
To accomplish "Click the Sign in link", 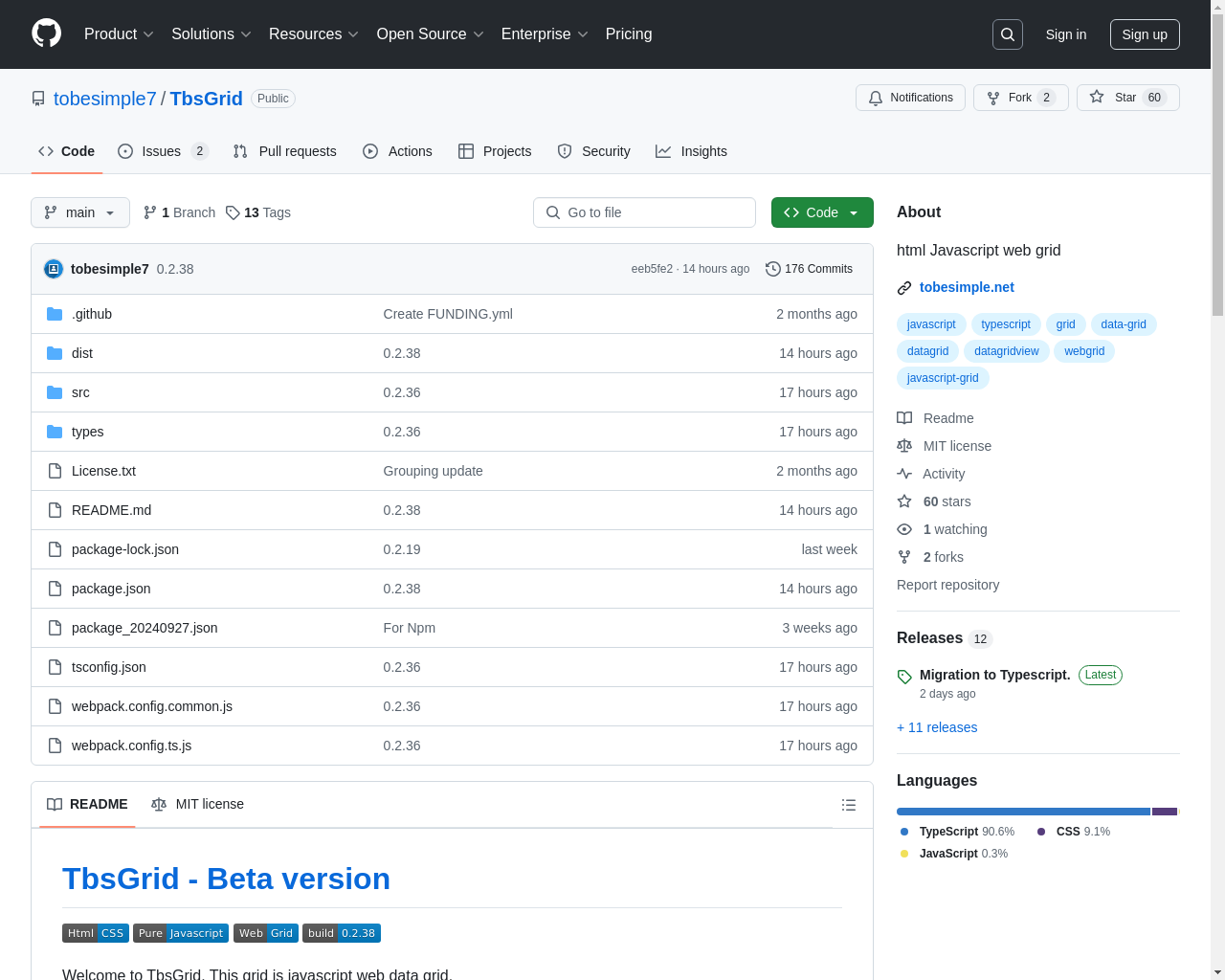I will (1066, 34).
